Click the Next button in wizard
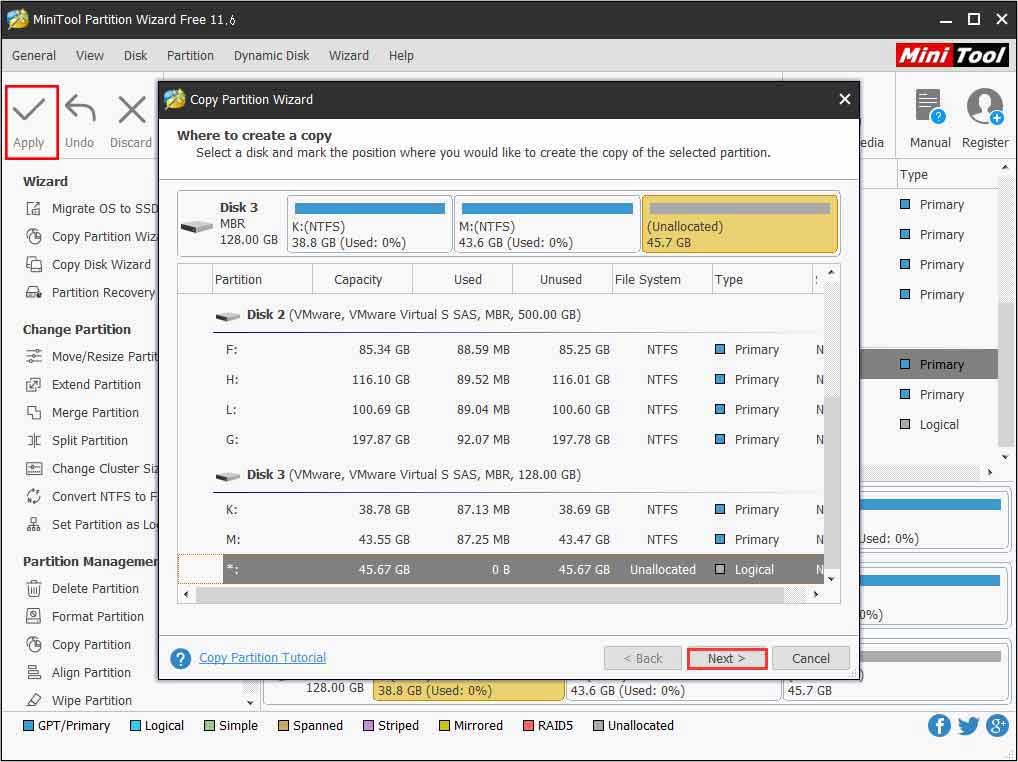Image resolution: width=1018 pixels, height=762 pixels. 727,658
